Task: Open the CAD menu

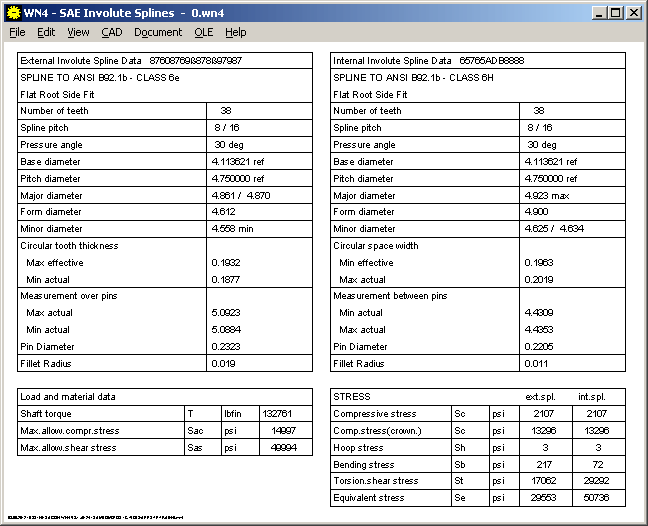Action: tap(111, 32)
